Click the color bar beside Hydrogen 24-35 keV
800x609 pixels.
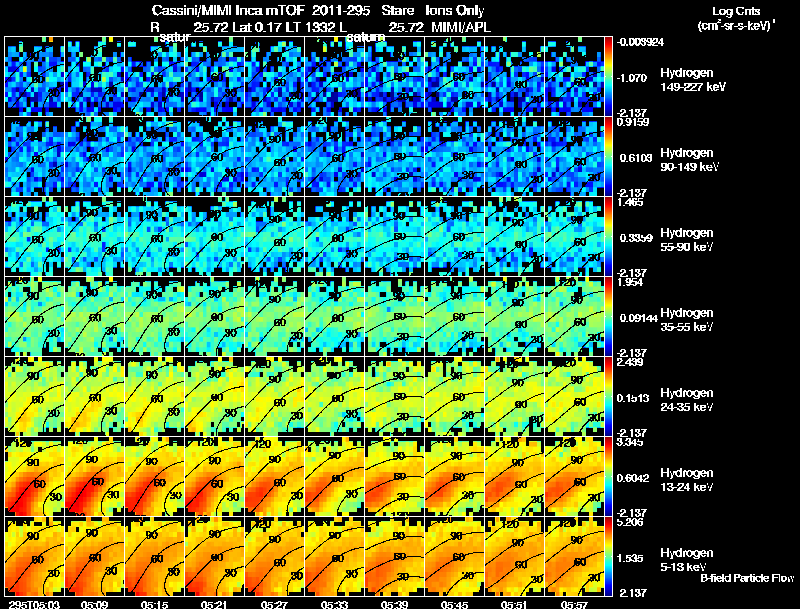pyautogui.click(x=608, y=396)
